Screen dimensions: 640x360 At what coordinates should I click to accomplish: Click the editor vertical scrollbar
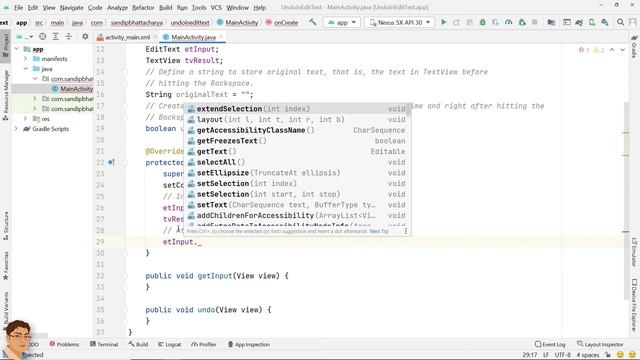[x=627, y=200]
